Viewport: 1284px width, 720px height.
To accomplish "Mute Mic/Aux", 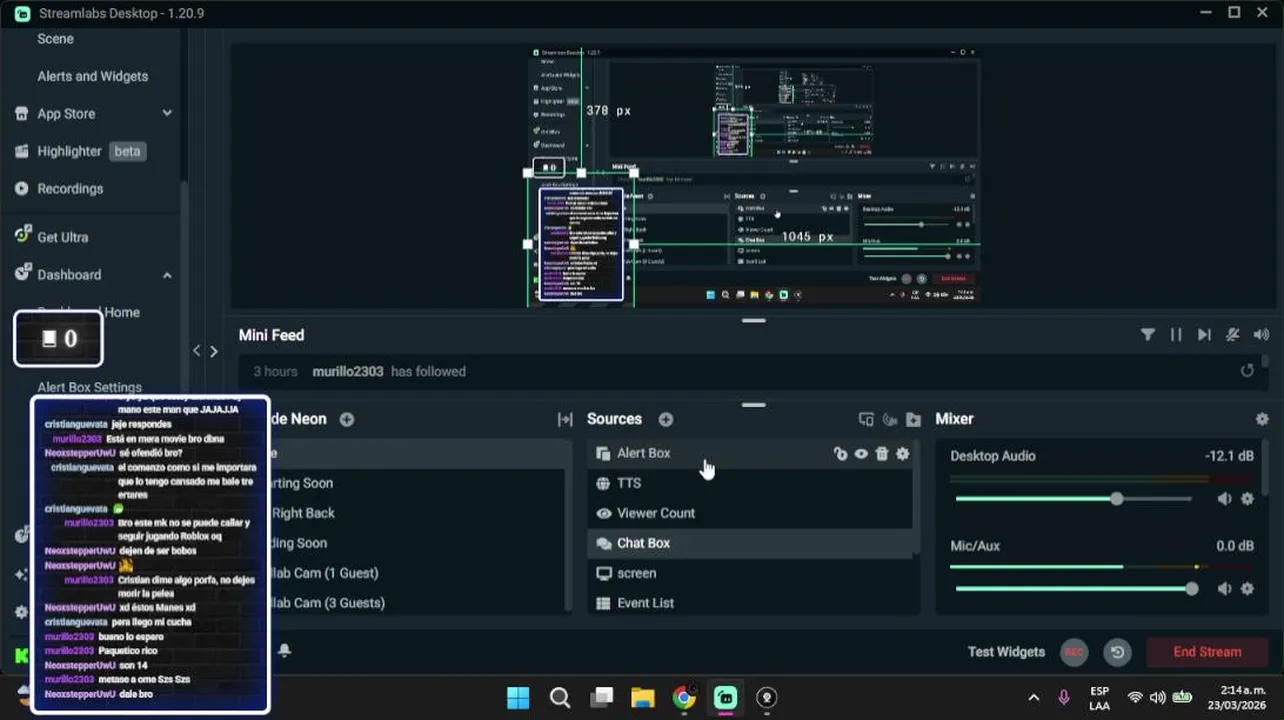I will pos(1224,589).
